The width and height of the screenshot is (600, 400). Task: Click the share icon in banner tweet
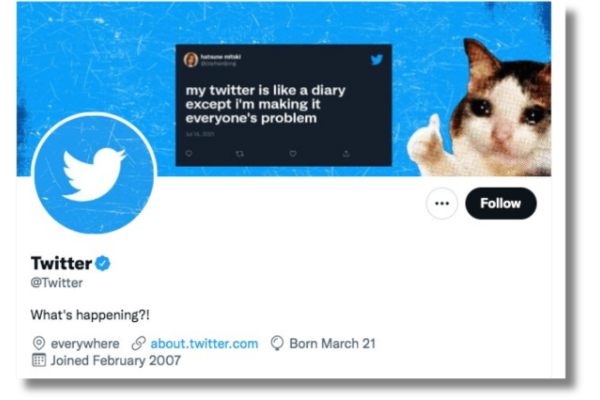(x=345, y=153)
